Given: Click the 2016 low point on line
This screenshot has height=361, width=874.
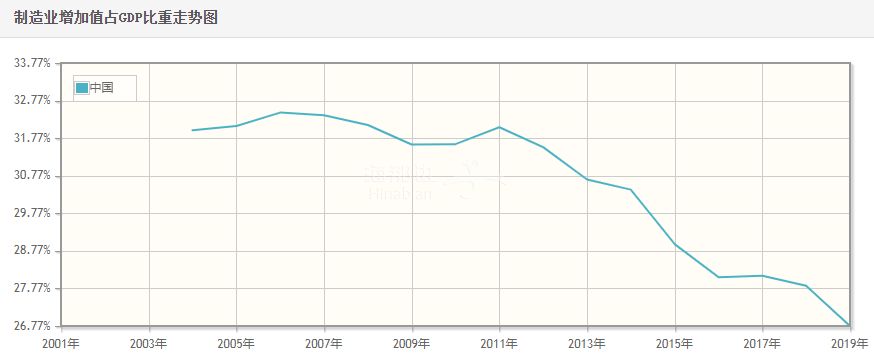Looking at the screenshot, I should pyautogui.click(x=719, y=277).
